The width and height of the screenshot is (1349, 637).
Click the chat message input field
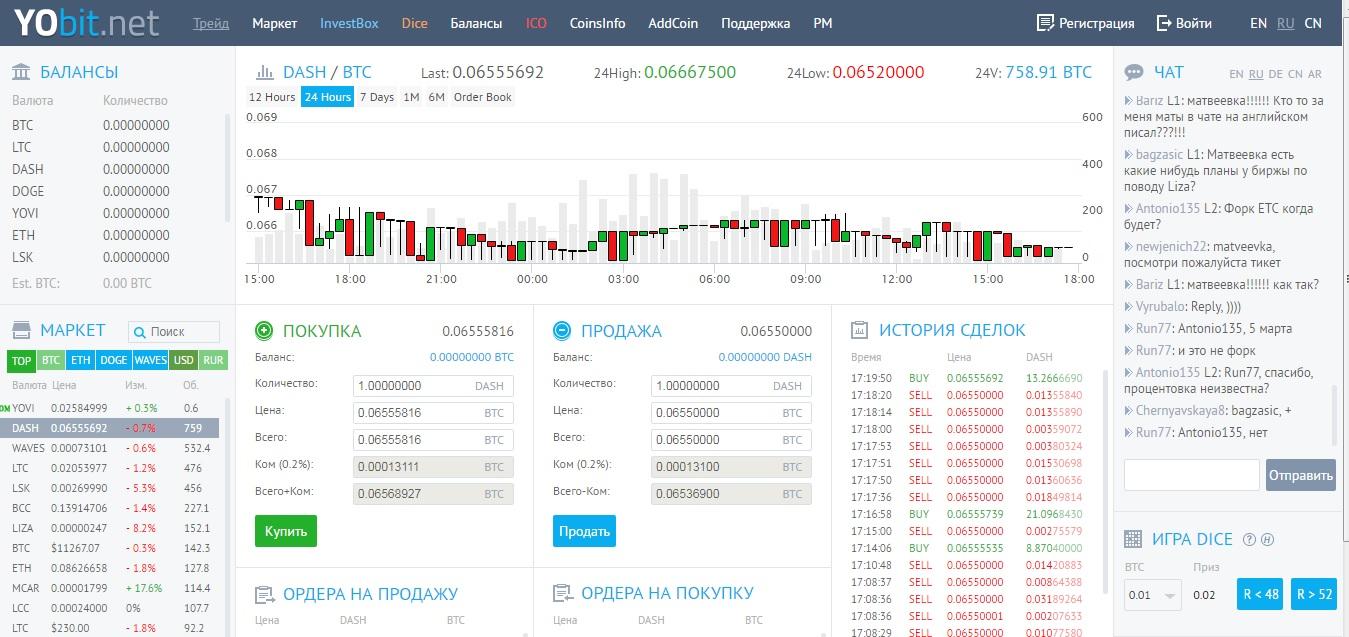pos(1192,475)
